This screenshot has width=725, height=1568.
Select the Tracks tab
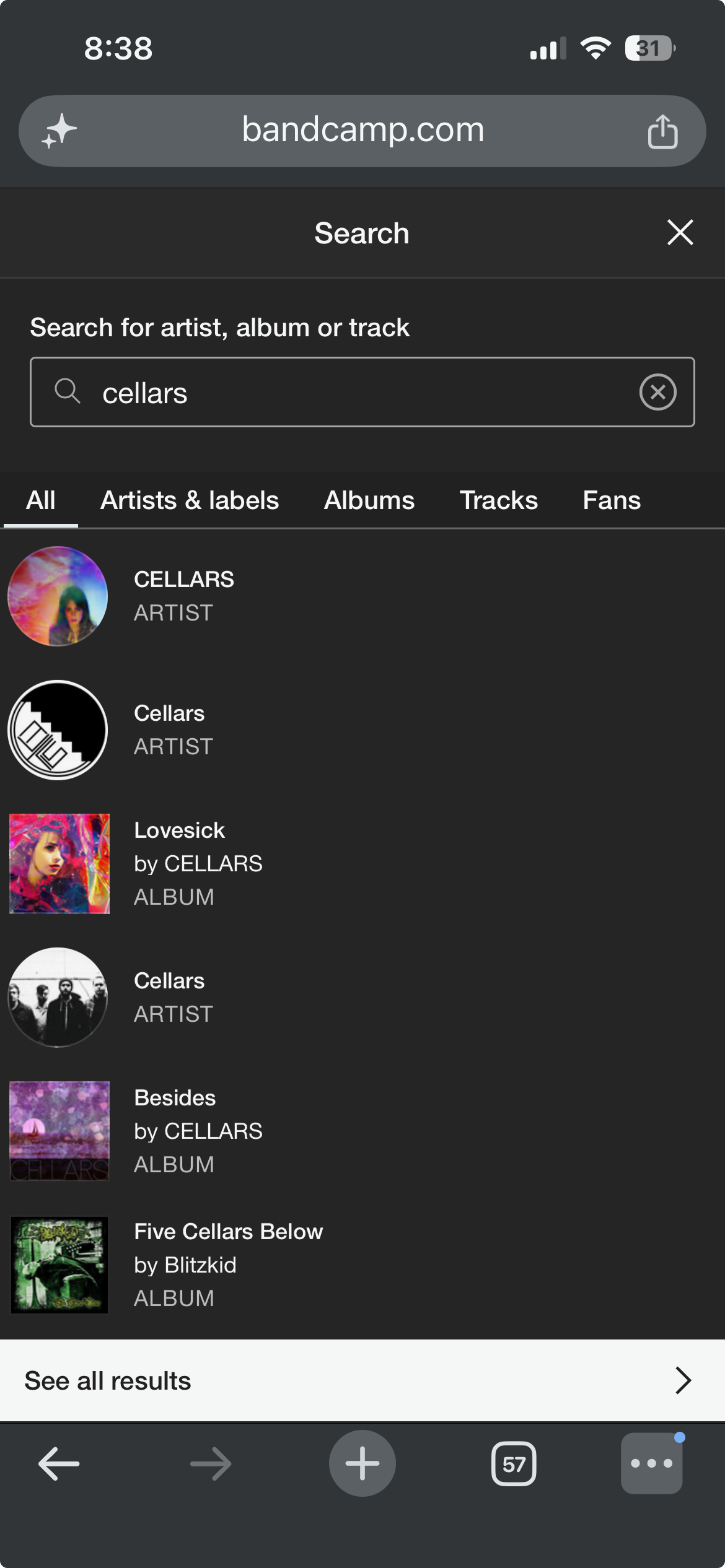click(499, 500)
